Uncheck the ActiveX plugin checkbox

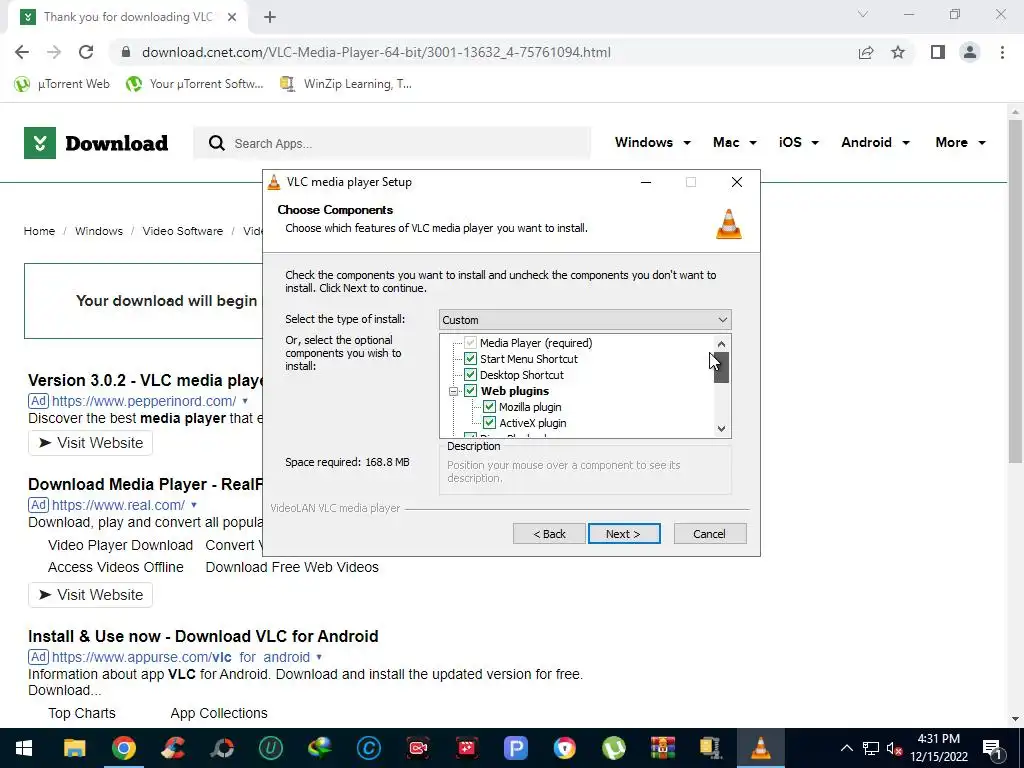coord(489,423)
